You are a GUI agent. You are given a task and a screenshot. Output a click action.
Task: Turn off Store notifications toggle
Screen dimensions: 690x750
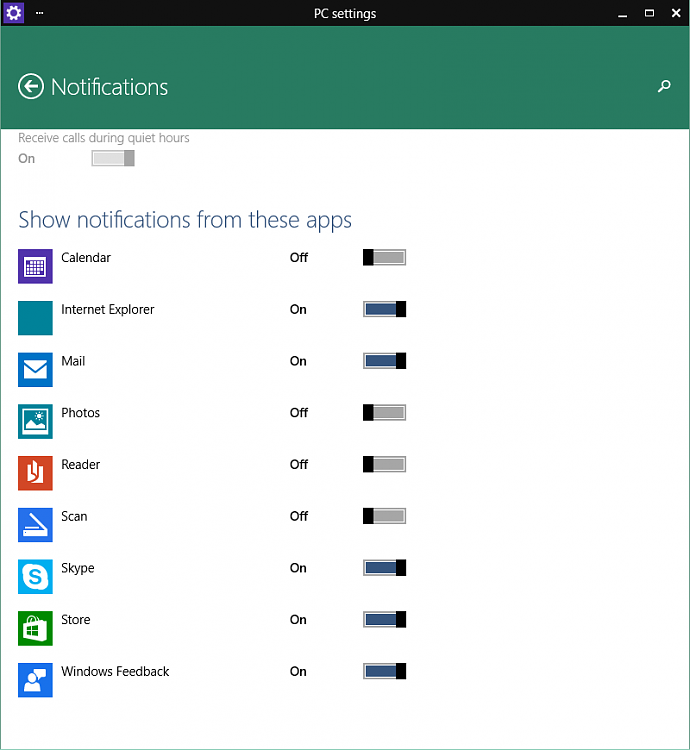pos(384,619)
